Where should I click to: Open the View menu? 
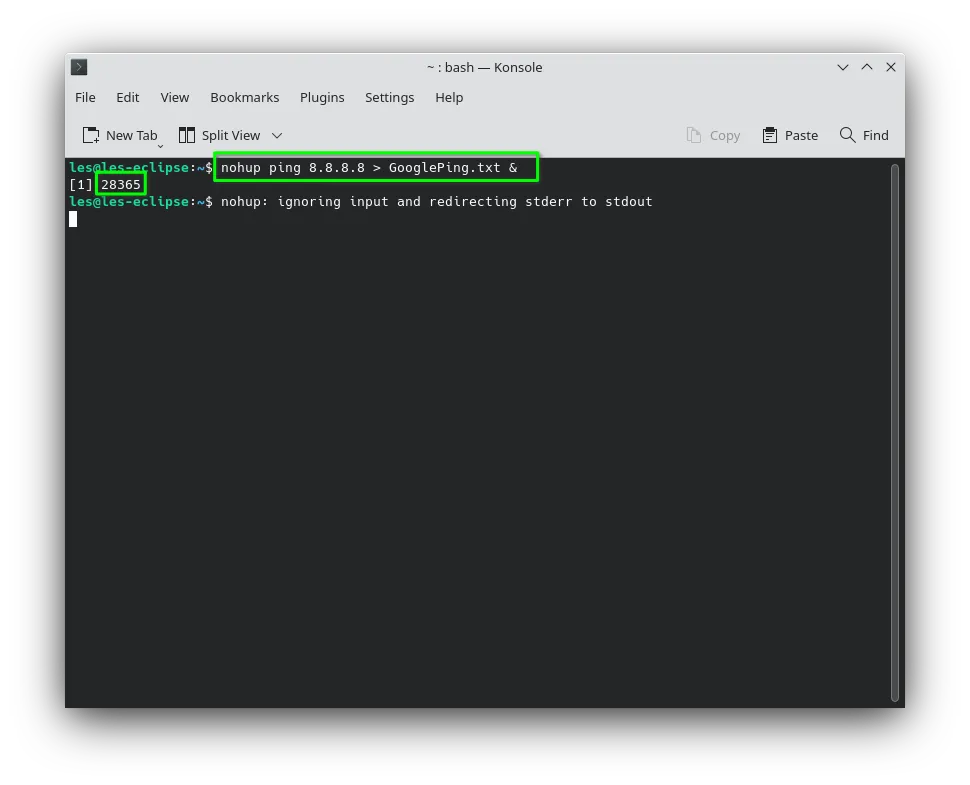[x=174, y=97]
